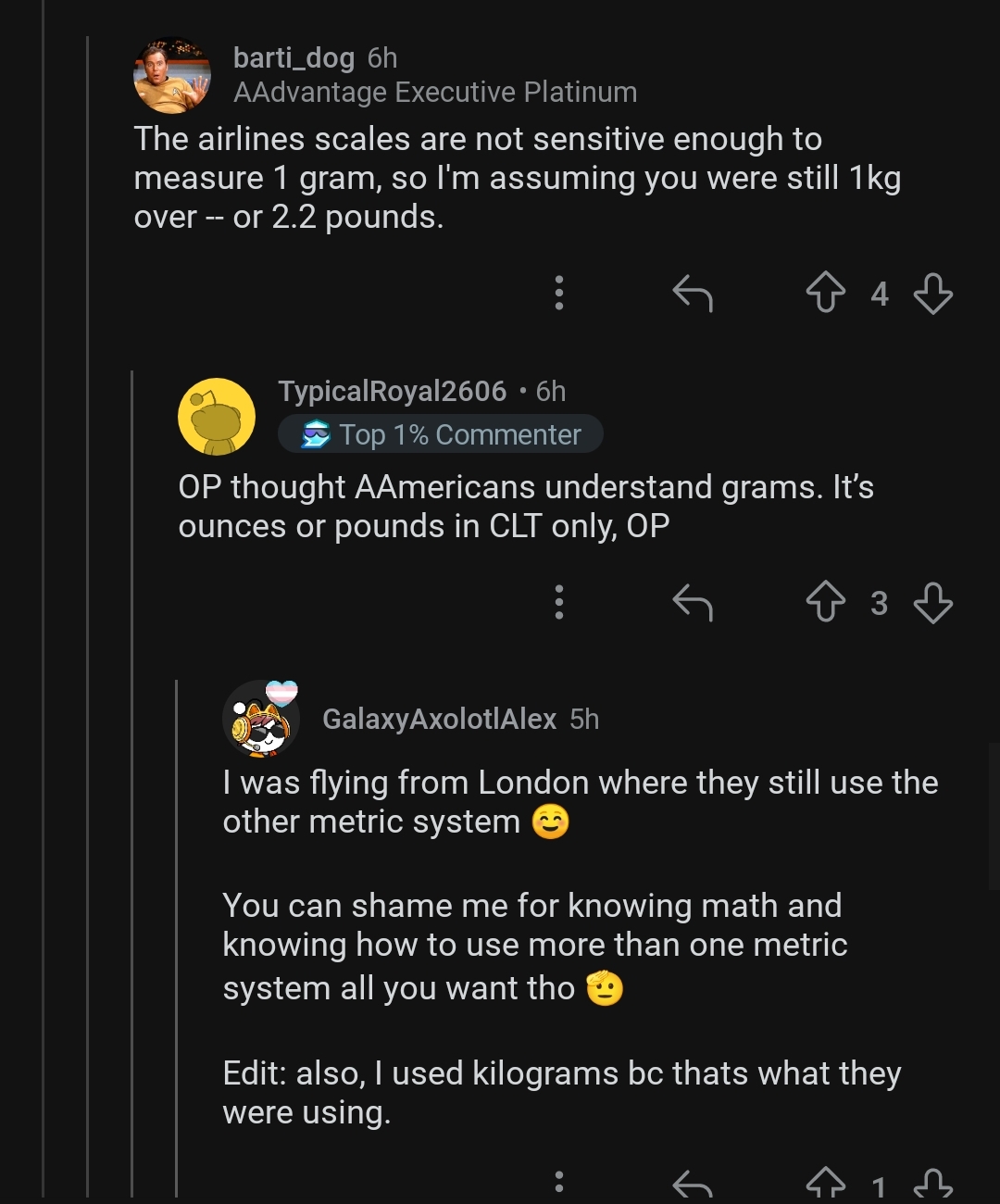Downvote barti_dog's comment
Viewport: 1000px width, 1204px height.
932,294
